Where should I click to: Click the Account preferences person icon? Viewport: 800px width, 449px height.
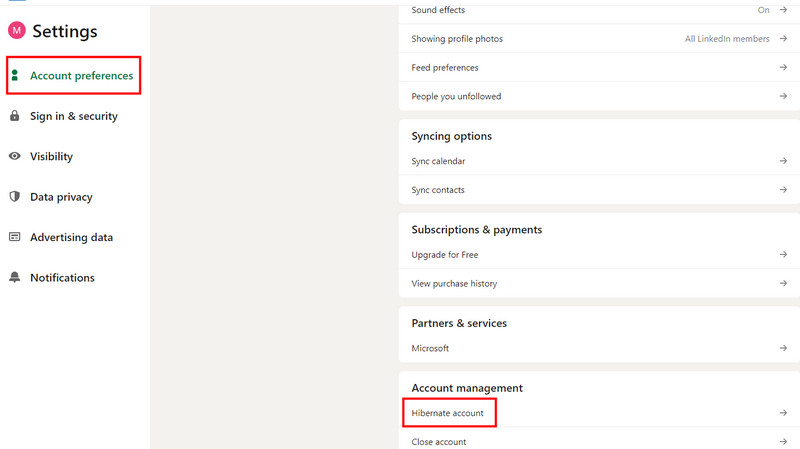click(15, 76)
